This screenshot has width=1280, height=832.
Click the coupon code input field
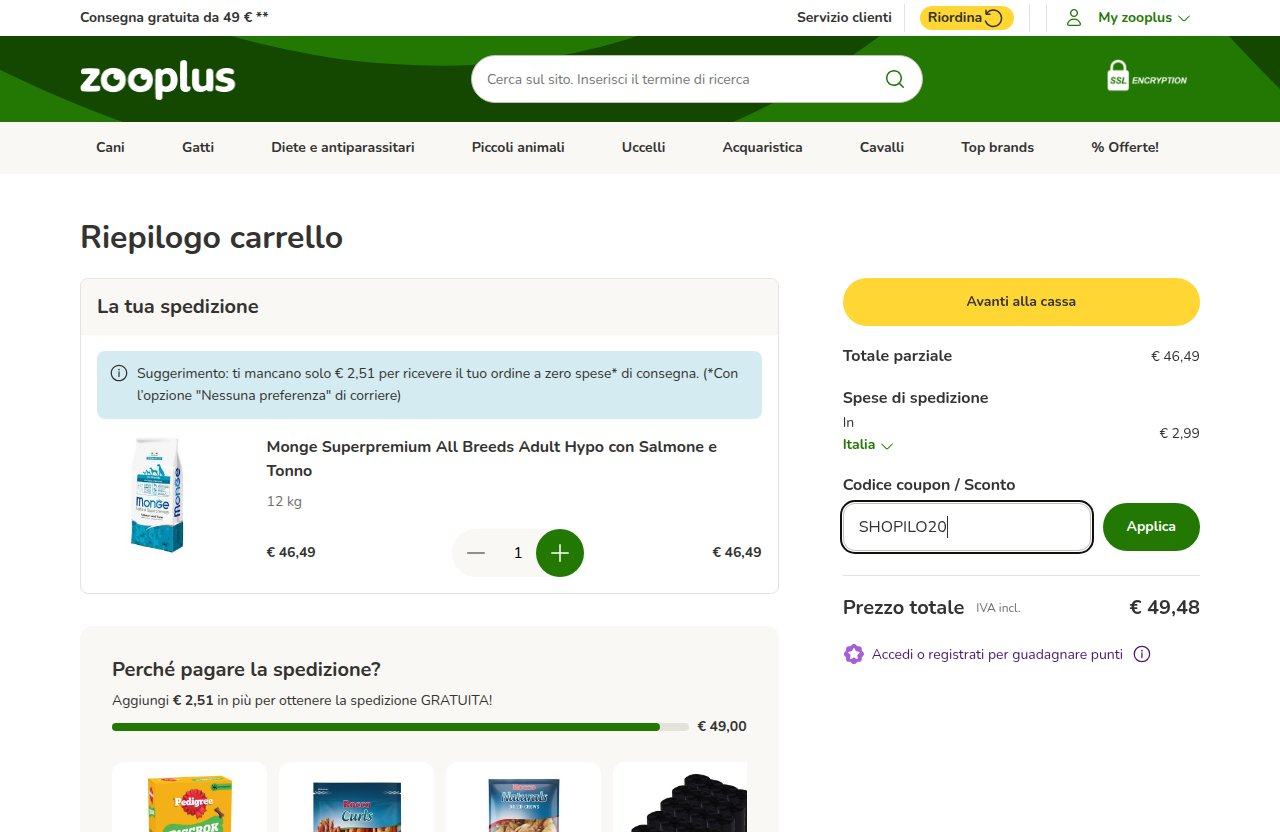click(967, 527)
